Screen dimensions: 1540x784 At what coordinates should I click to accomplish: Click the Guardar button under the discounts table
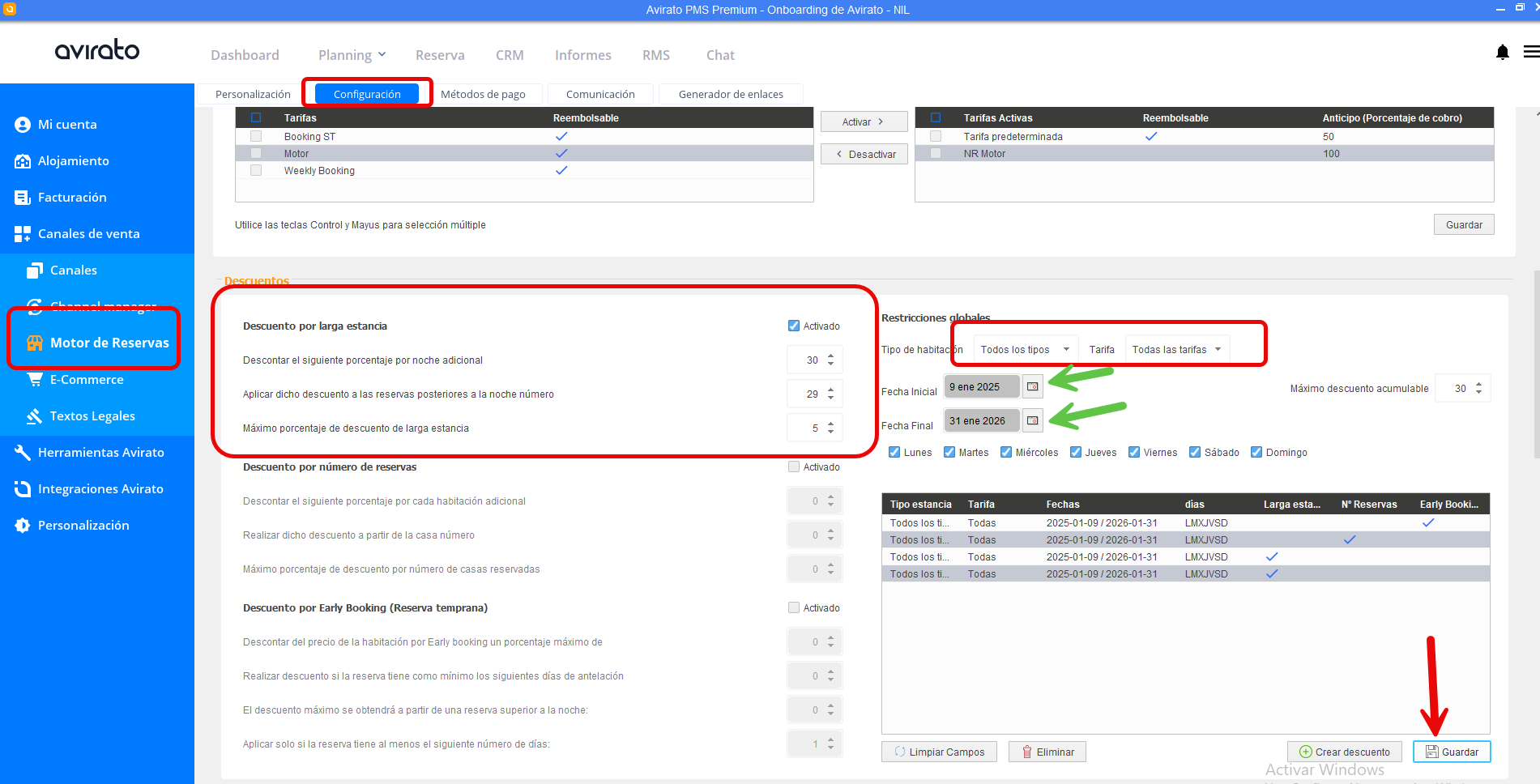(1452, 752)
